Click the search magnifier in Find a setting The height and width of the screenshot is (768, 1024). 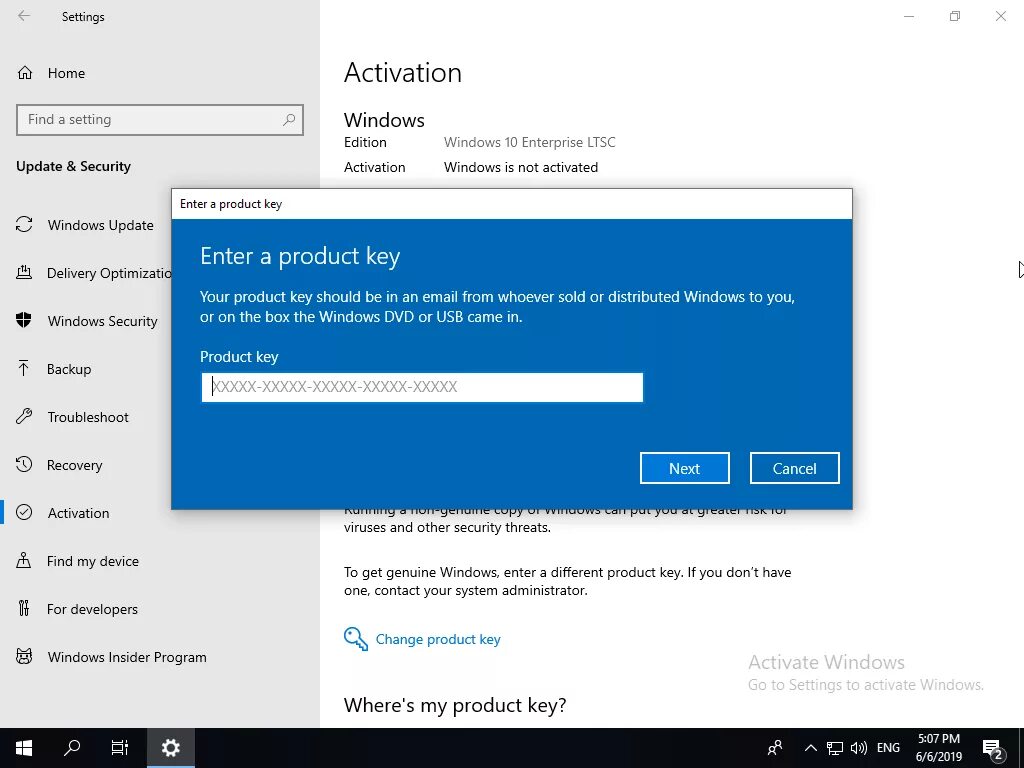click(289, 120)
